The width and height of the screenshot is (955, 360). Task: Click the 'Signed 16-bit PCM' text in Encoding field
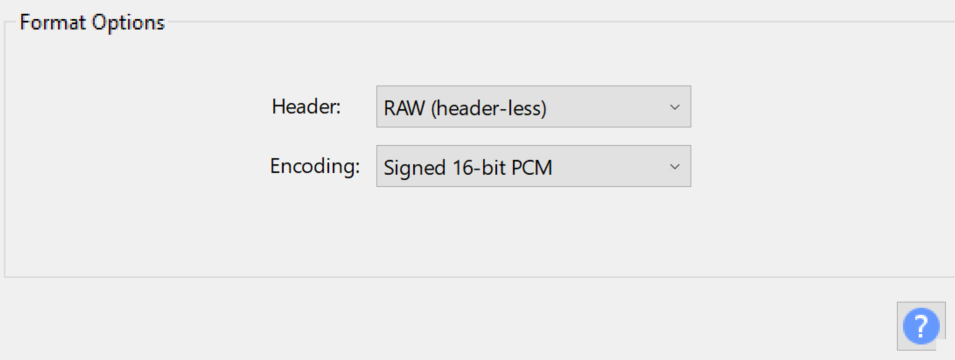point(468,168)
